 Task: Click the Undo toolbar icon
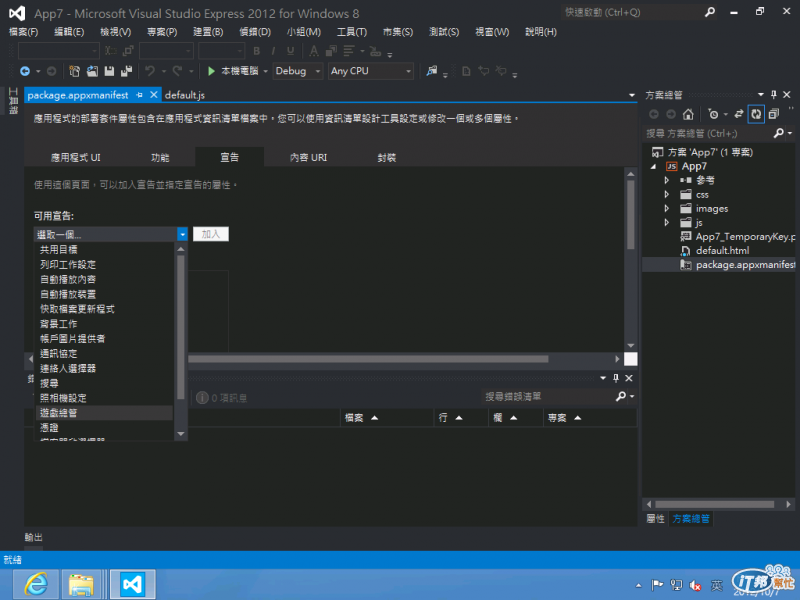coord(149,71)
